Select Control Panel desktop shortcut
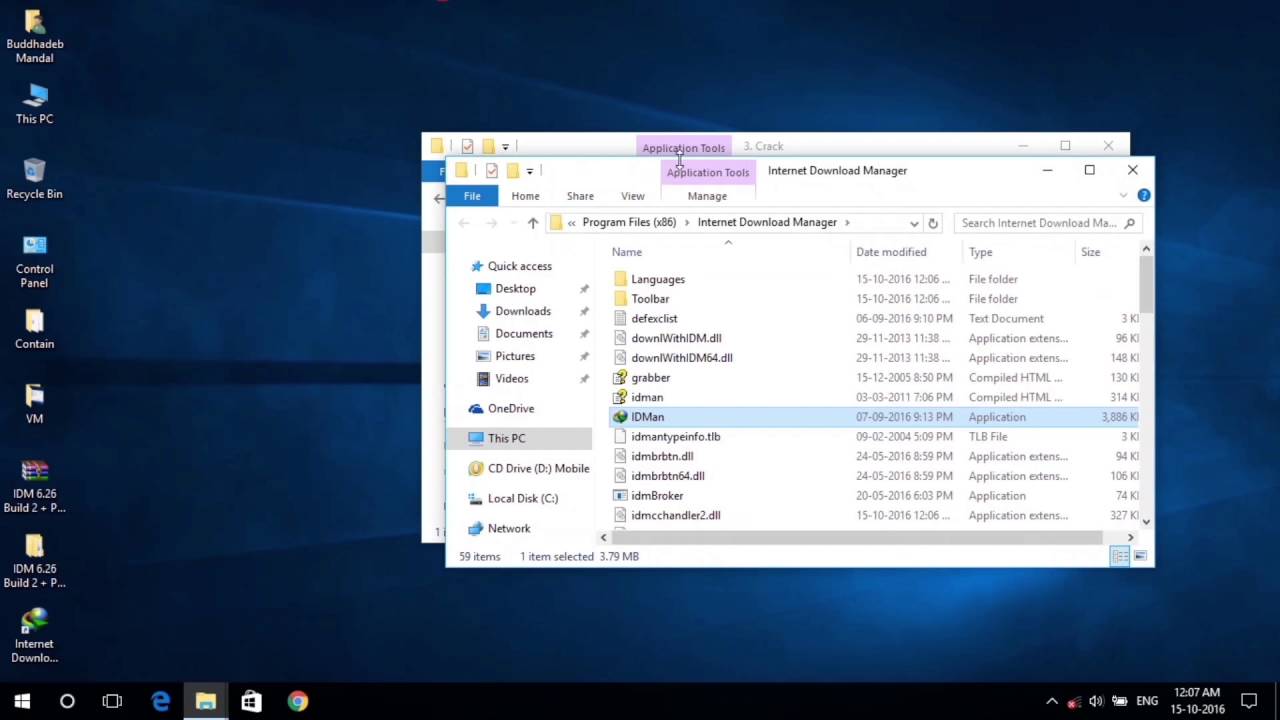 click(34, 261)
